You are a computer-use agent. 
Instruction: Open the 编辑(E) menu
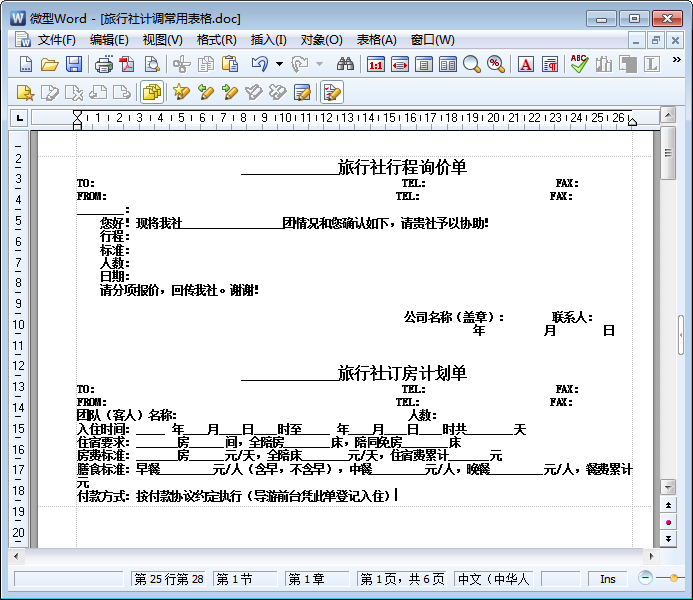pyautogui.click(x=109, y=40)
